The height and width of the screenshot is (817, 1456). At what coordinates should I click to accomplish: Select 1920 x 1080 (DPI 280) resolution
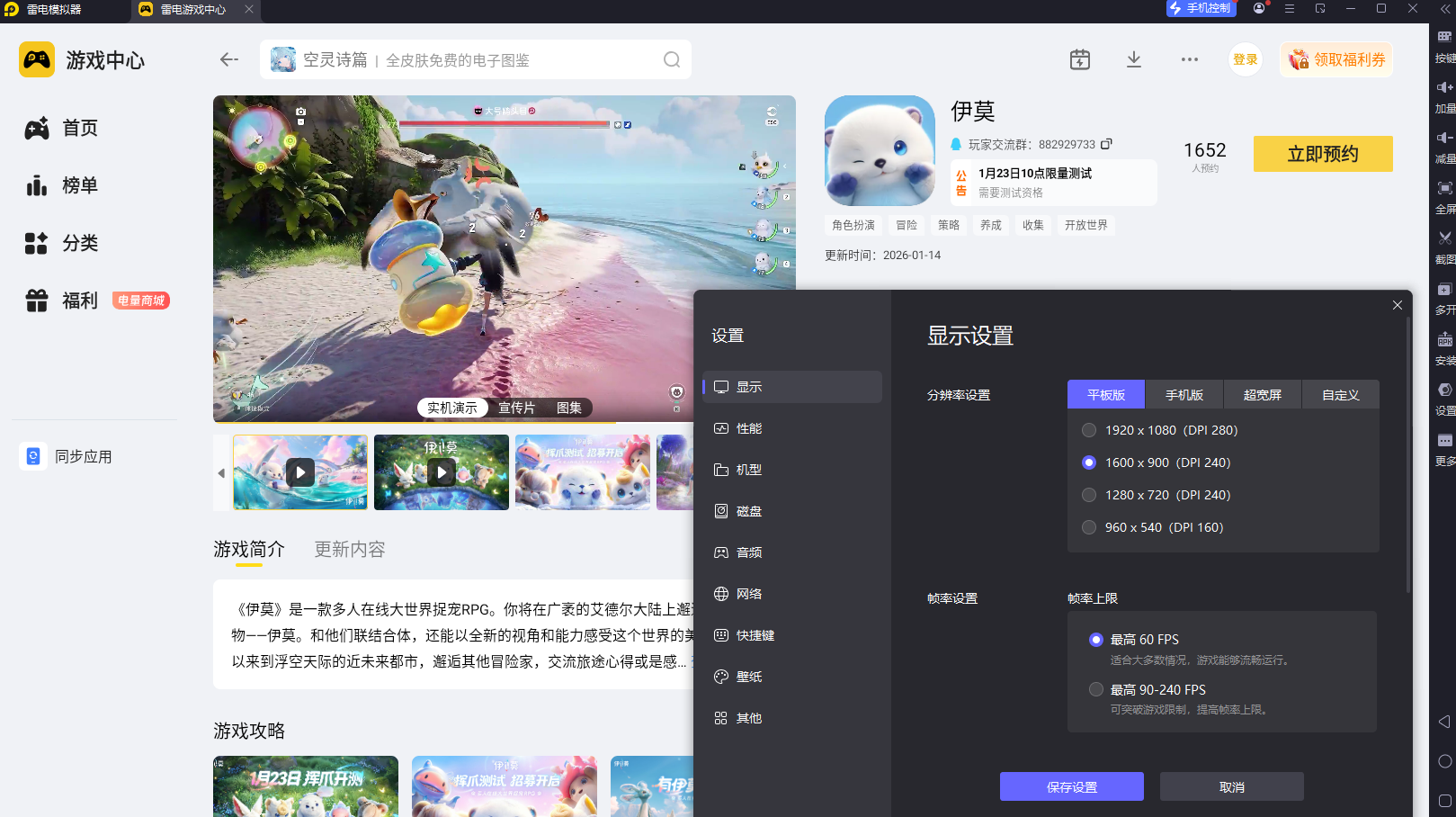point(1089,430)
